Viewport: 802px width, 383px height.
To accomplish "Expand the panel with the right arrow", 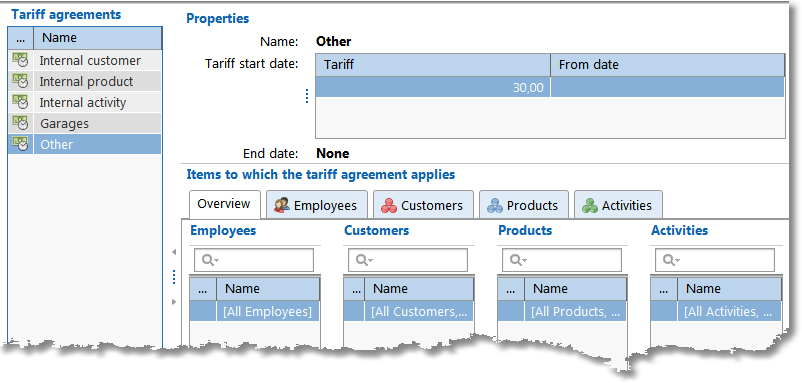I will coord(174,302).
